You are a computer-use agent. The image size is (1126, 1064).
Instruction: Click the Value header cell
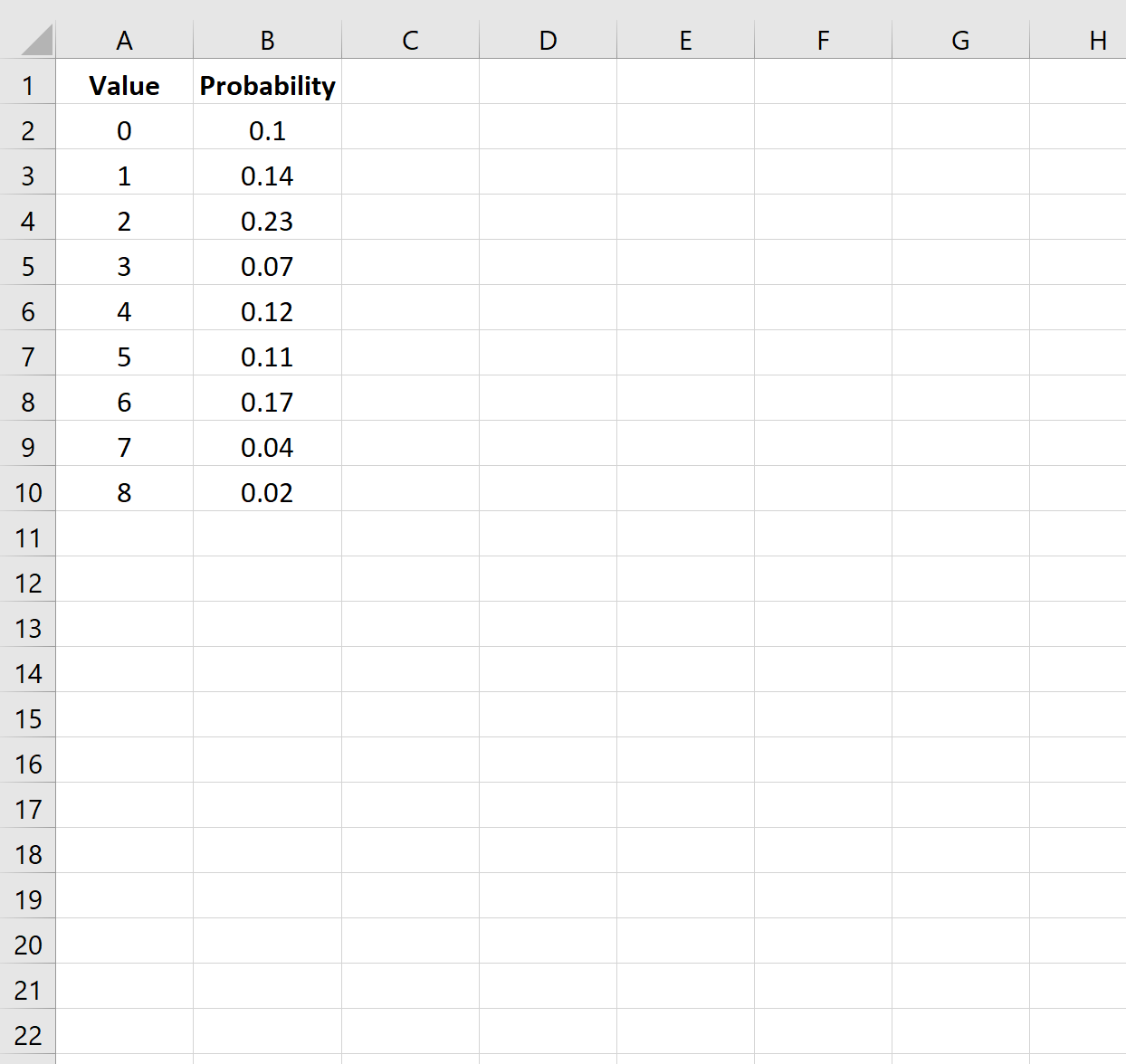pos(125,86)
